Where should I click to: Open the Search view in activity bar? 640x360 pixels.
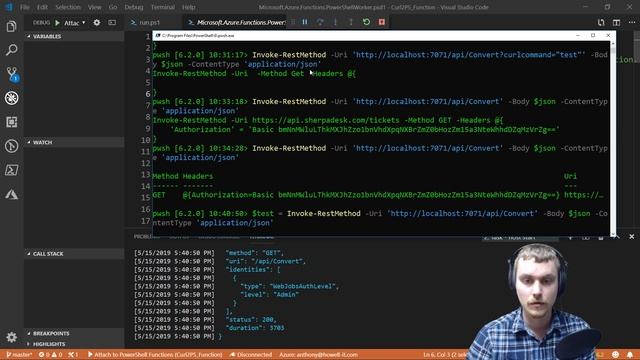click(x=11, y=50)
